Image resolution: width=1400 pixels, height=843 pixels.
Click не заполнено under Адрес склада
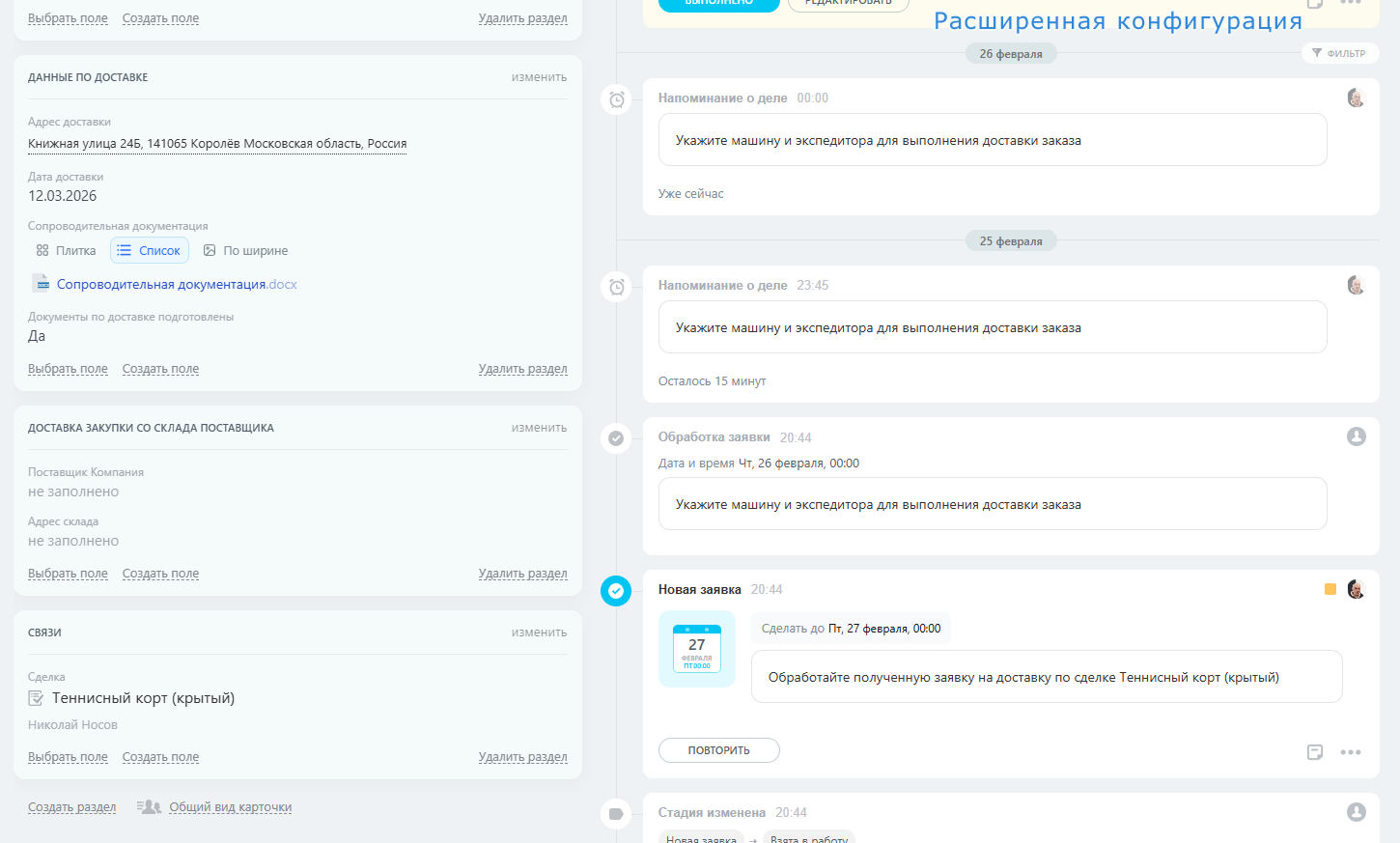click(73, 541)
